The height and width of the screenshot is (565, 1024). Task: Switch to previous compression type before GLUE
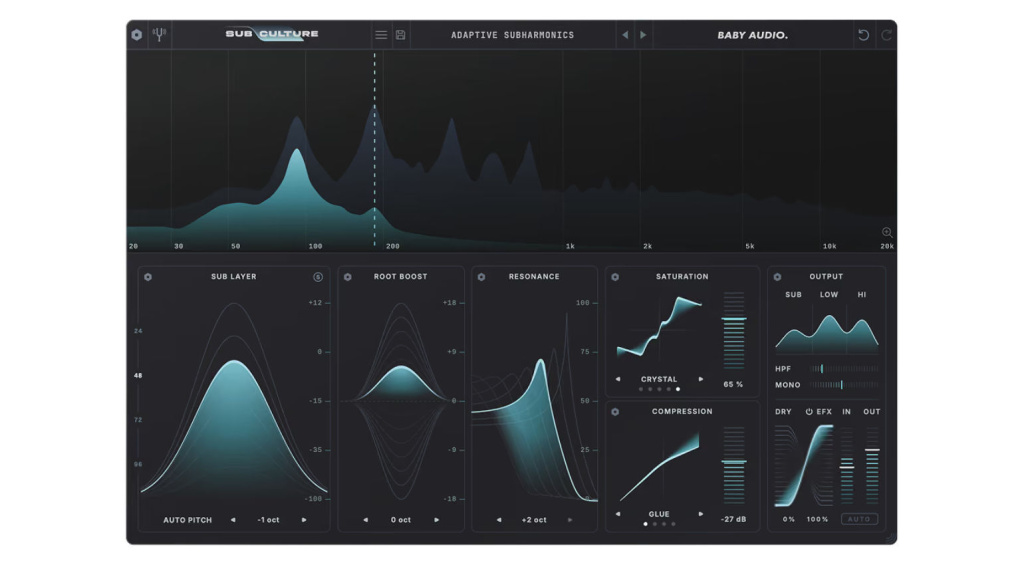pos(618,514)
